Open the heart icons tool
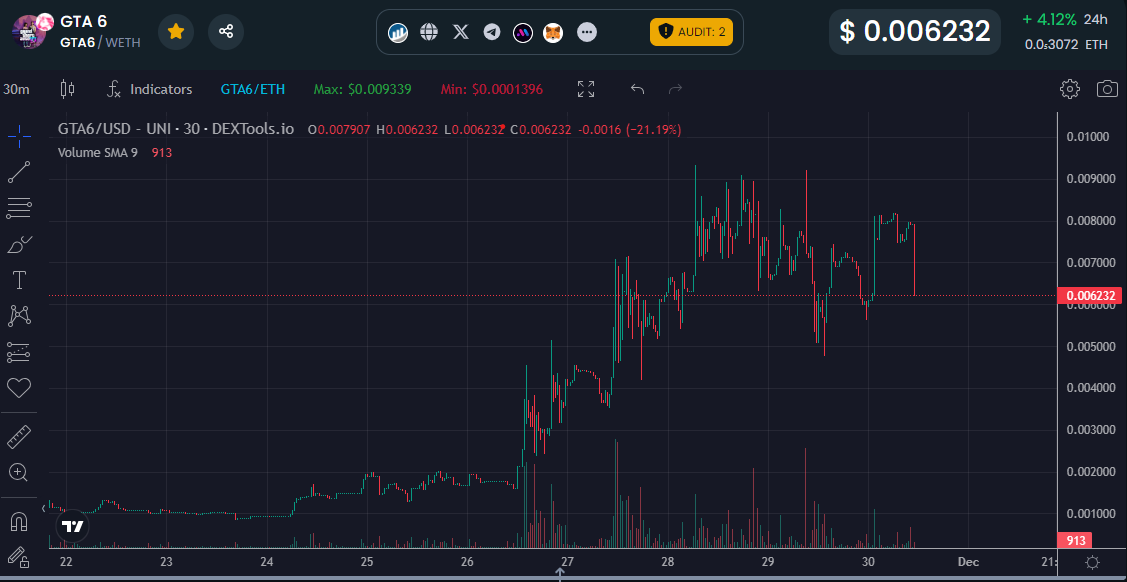The width and height of the screenshot is (1127, 582). point(19,388)
